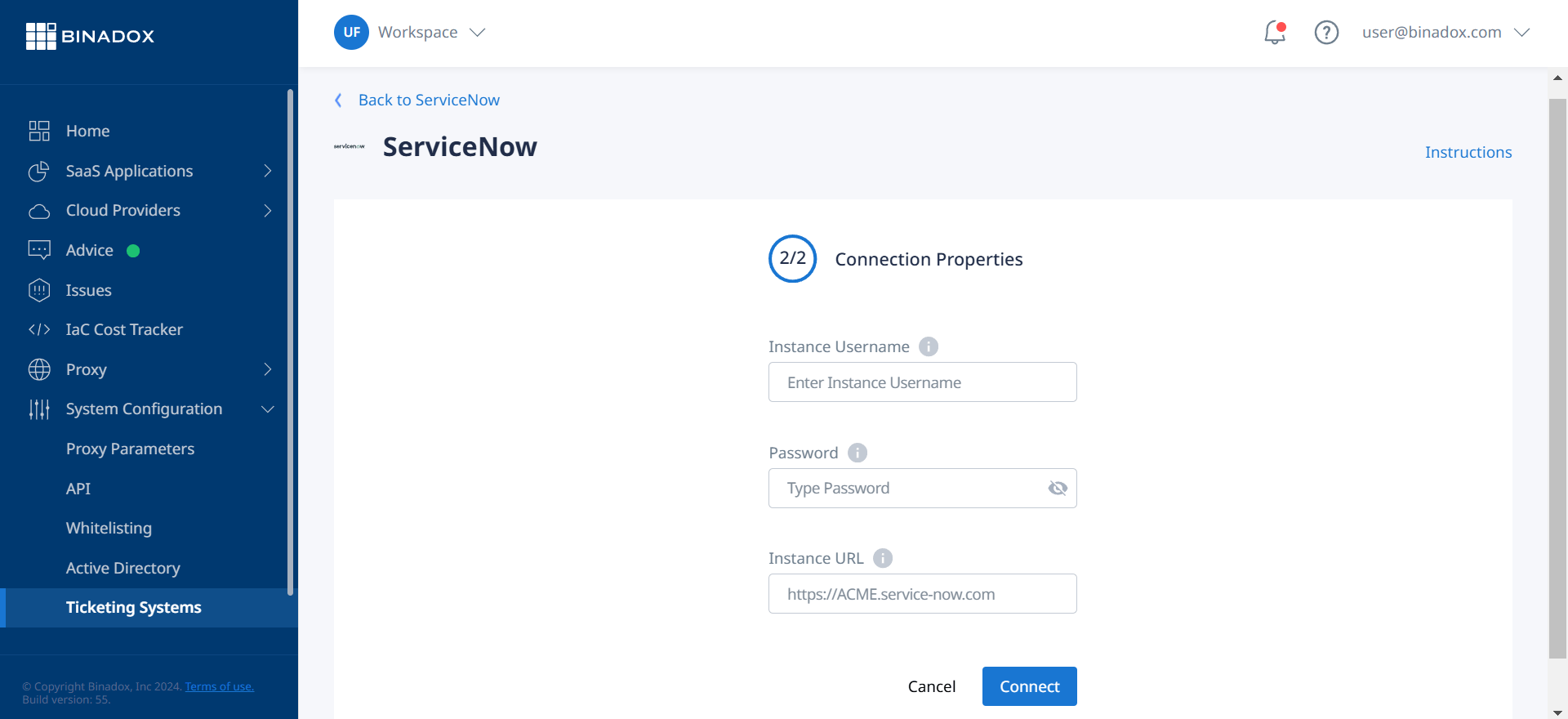1568x719 pixels.
Task: Click the back arrow chevron
Action: (x=338, y=100)
